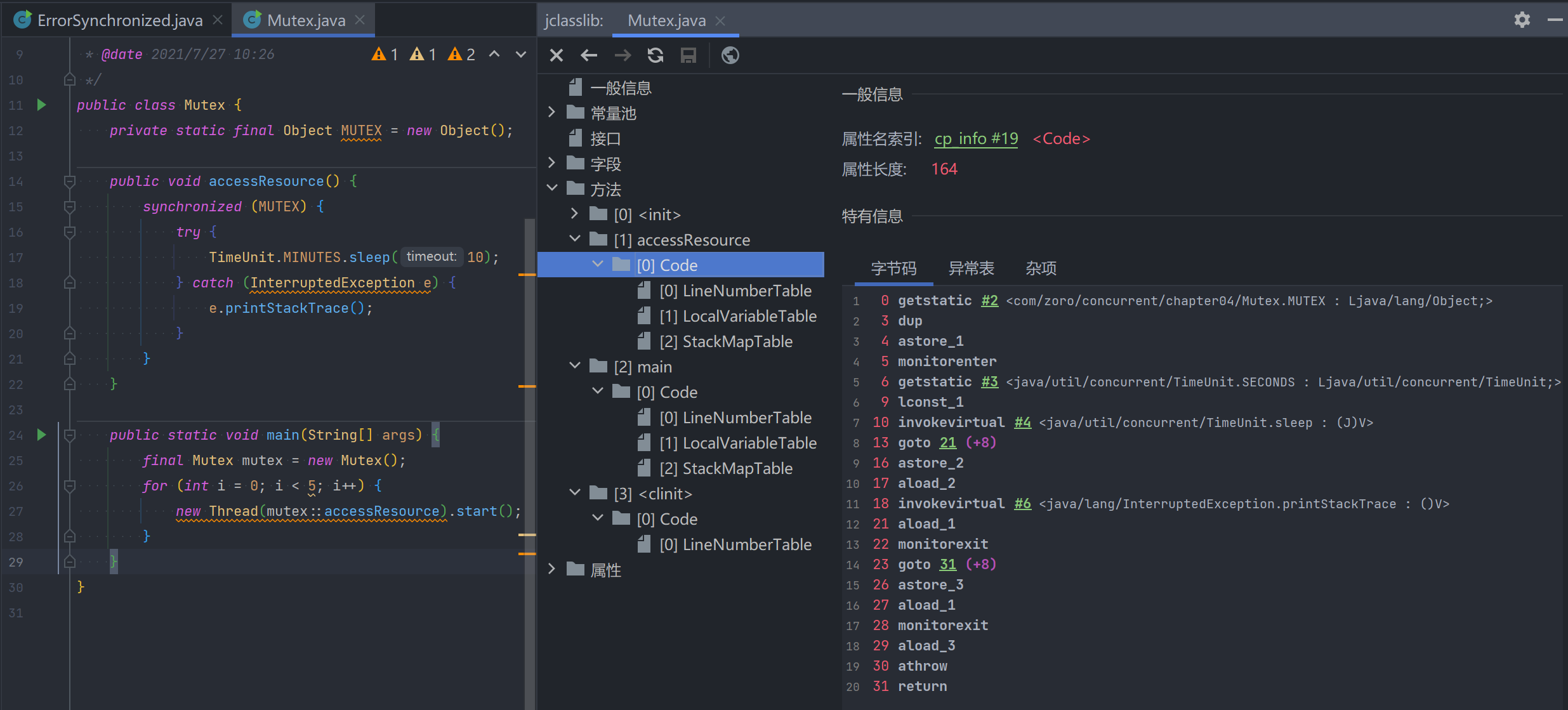Click the back arrow in jclasslib toolbar
Image resolution: width=1568 pixels, height=710 pixels.
589,56
